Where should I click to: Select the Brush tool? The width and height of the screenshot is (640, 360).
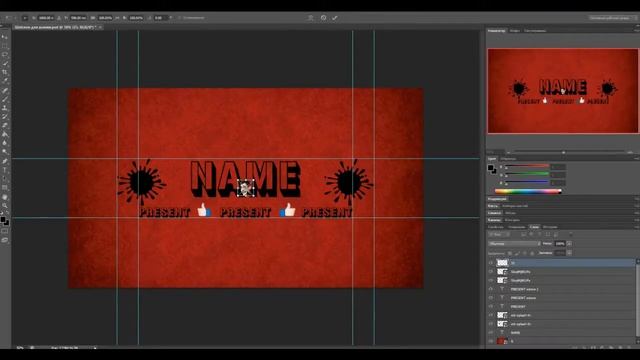[5, 99]
